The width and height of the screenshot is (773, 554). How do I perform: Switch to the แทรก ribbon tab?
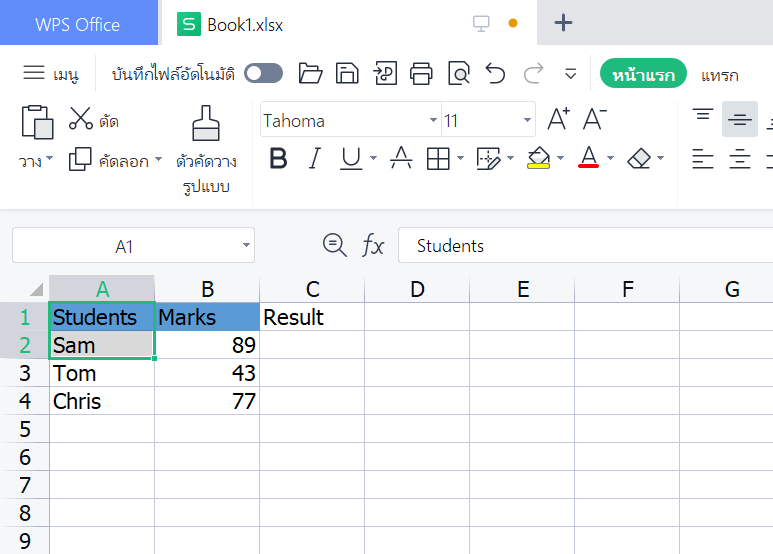pos(719,74)
